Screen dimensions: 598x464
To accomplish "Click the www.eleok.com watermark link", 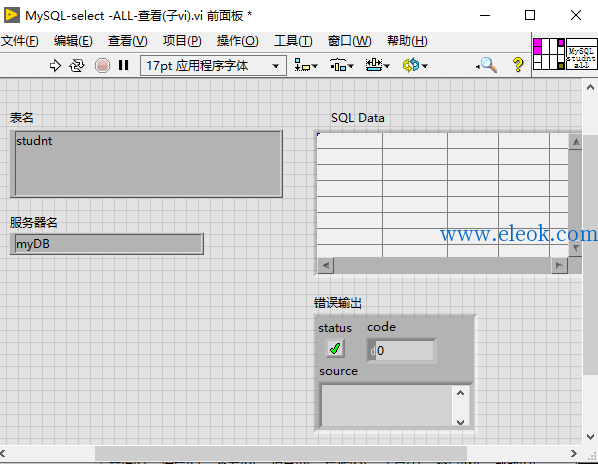I will [x=519, y=234].
